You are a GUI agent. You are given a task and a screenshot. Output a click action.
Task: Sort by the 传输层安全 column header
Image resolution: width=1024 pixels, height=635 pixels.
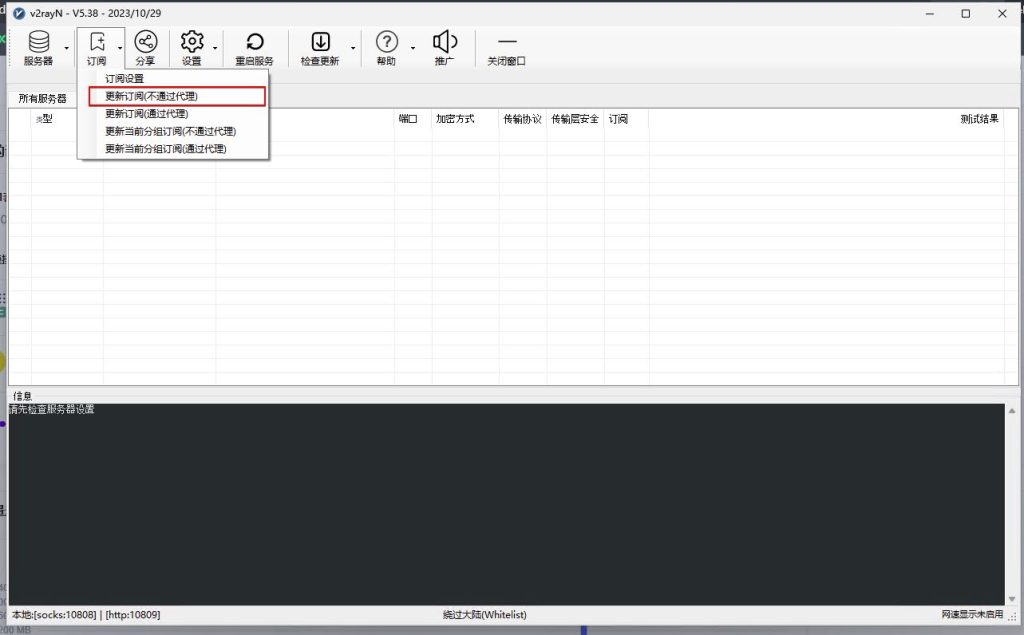pos(575,119)
